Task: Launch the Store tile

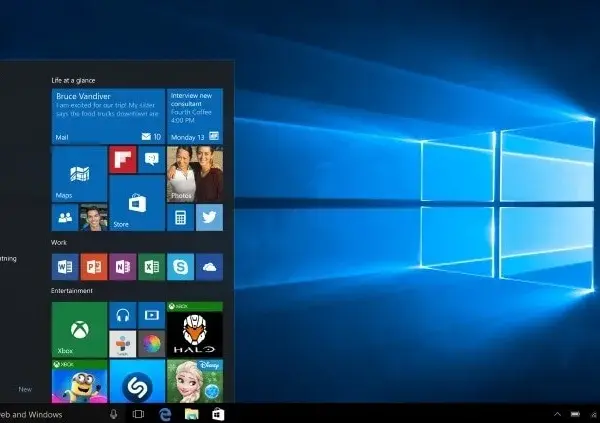Action: tap(137, 203)
